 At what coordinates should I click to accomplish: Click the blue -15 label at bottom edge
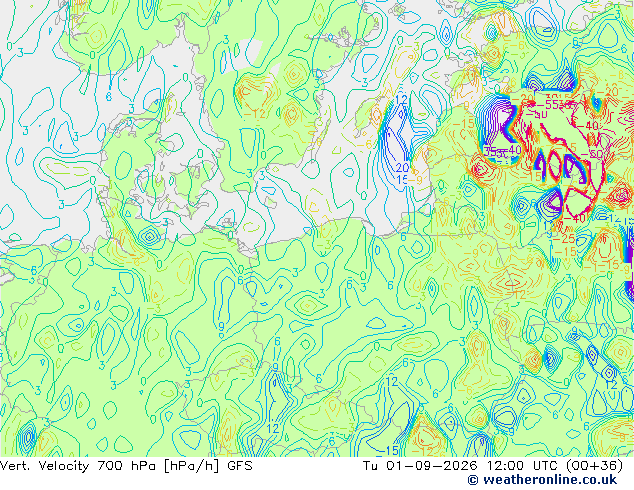point(389,450)
